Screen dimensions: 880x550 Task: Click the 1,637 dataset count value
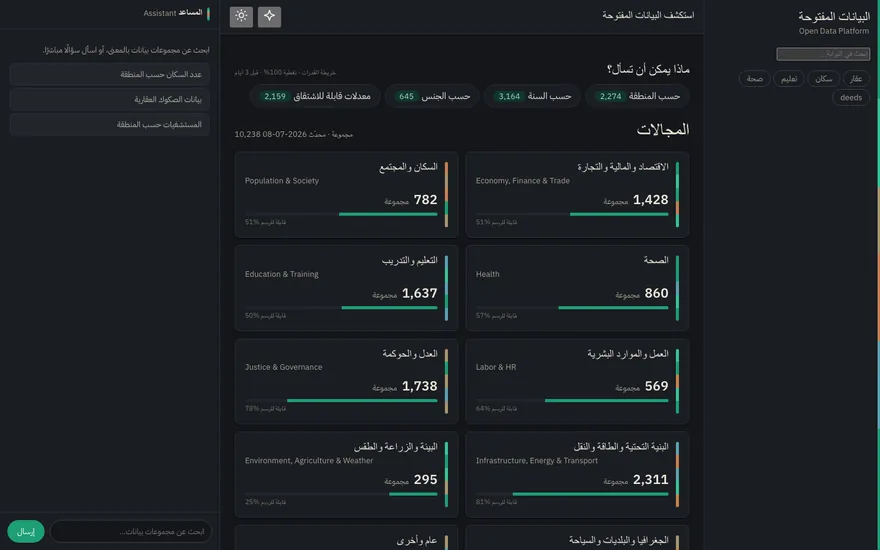pos(419,293)
